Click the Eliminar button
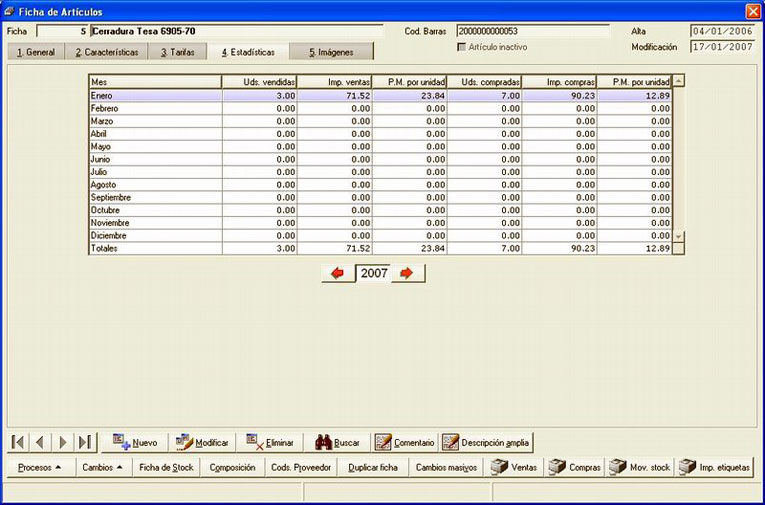 coord(270,443)
